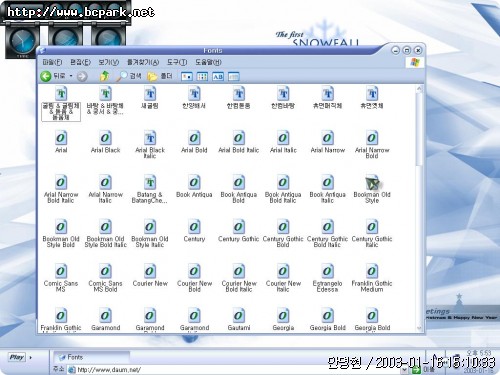Select the Garamond font icon
This screenshot has height=375, width=500.
tap(105, 316)
